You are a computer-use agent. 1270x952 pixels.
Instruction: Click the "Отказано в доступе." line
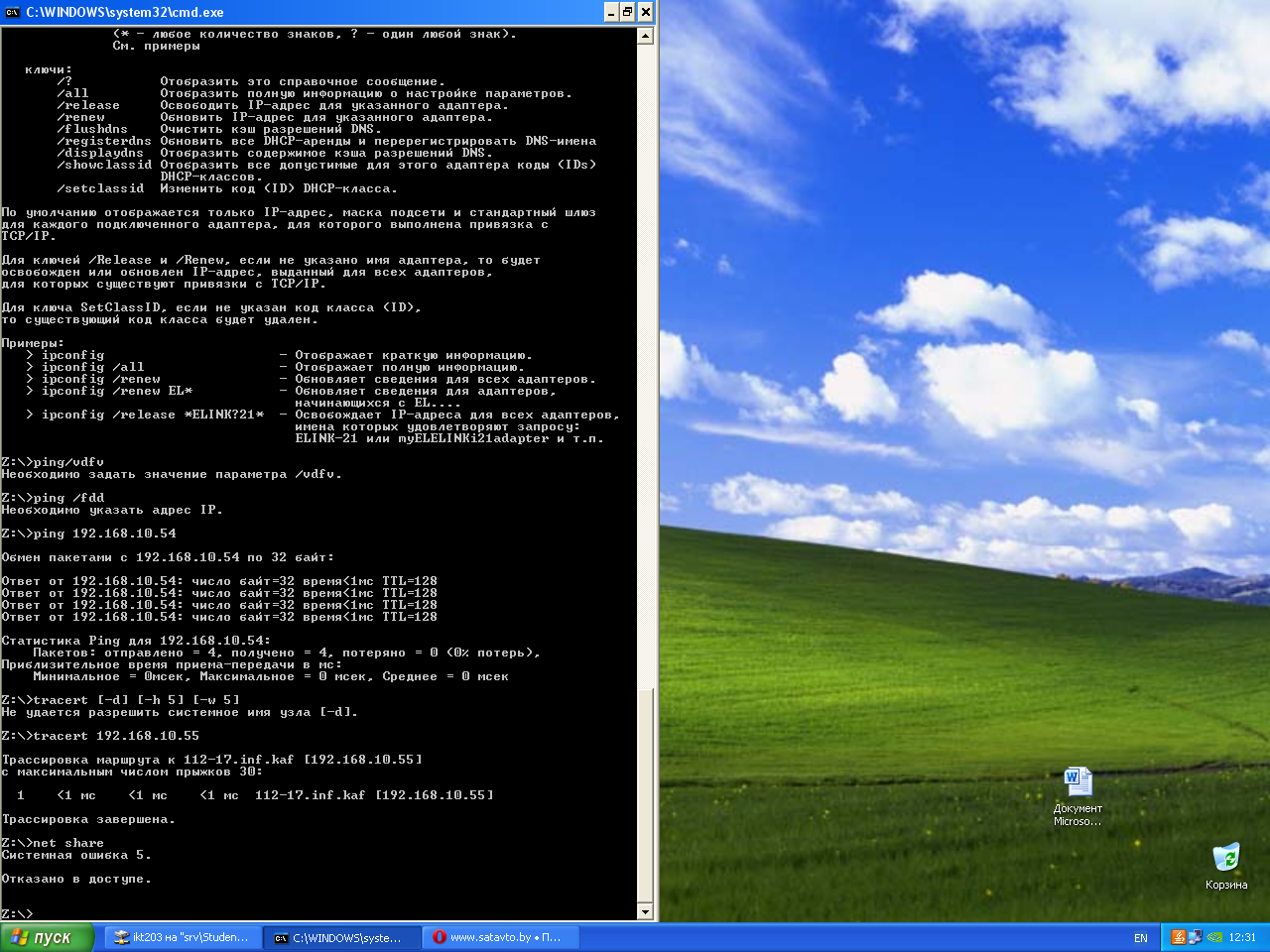76,879
